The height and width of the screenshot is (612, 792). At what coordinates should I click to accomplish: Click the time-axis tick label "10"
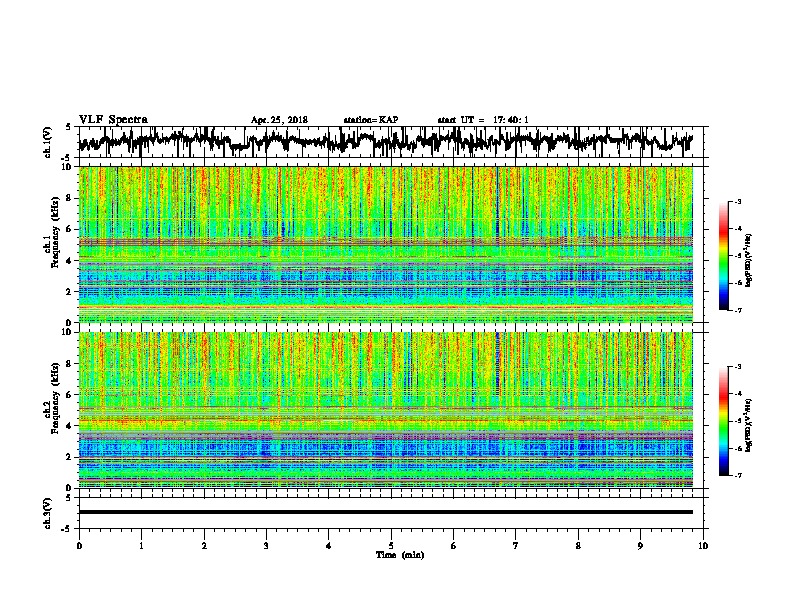coord(703,546)
